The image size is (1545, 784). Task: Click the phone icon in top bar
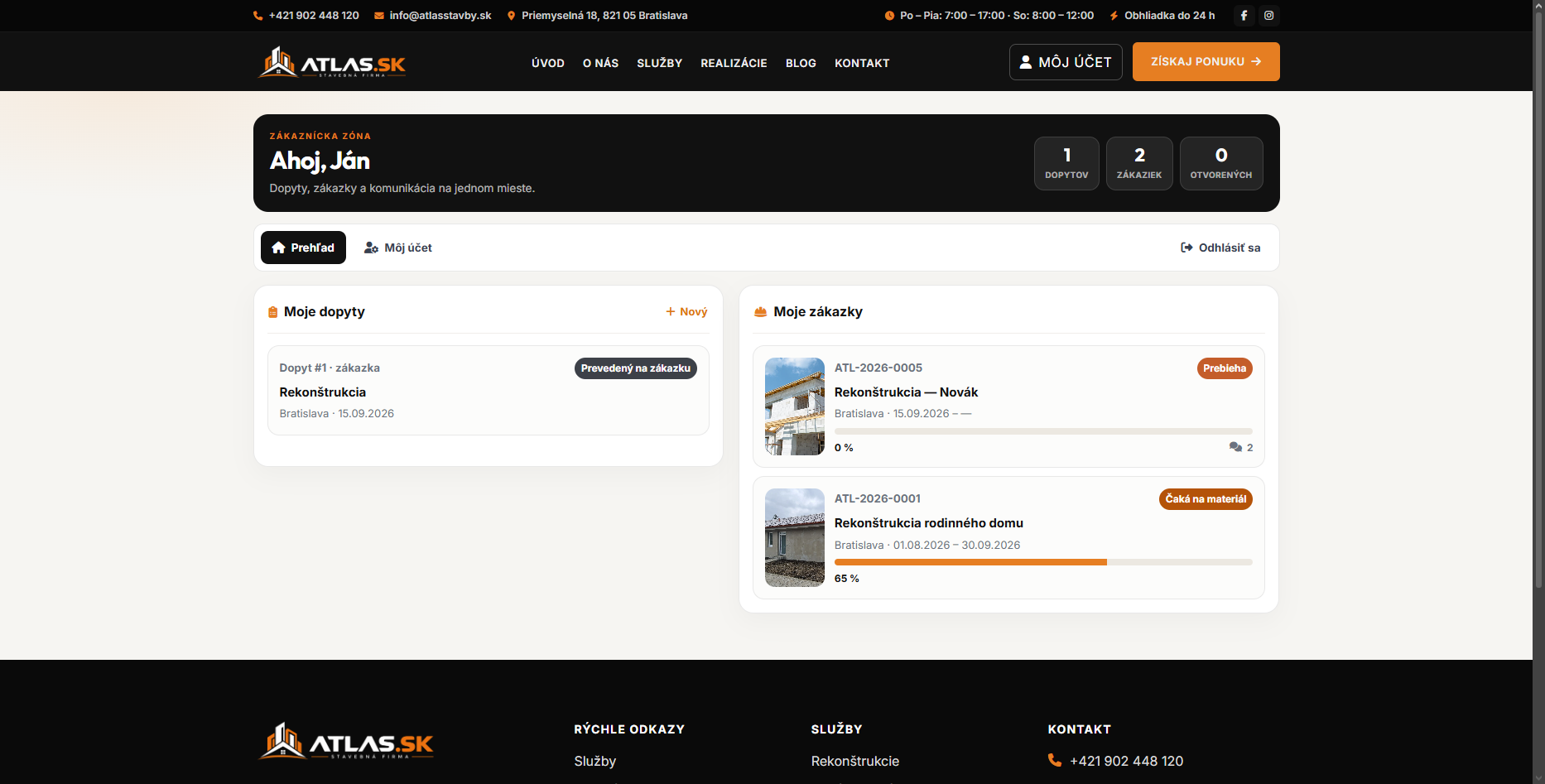point(258,16)
